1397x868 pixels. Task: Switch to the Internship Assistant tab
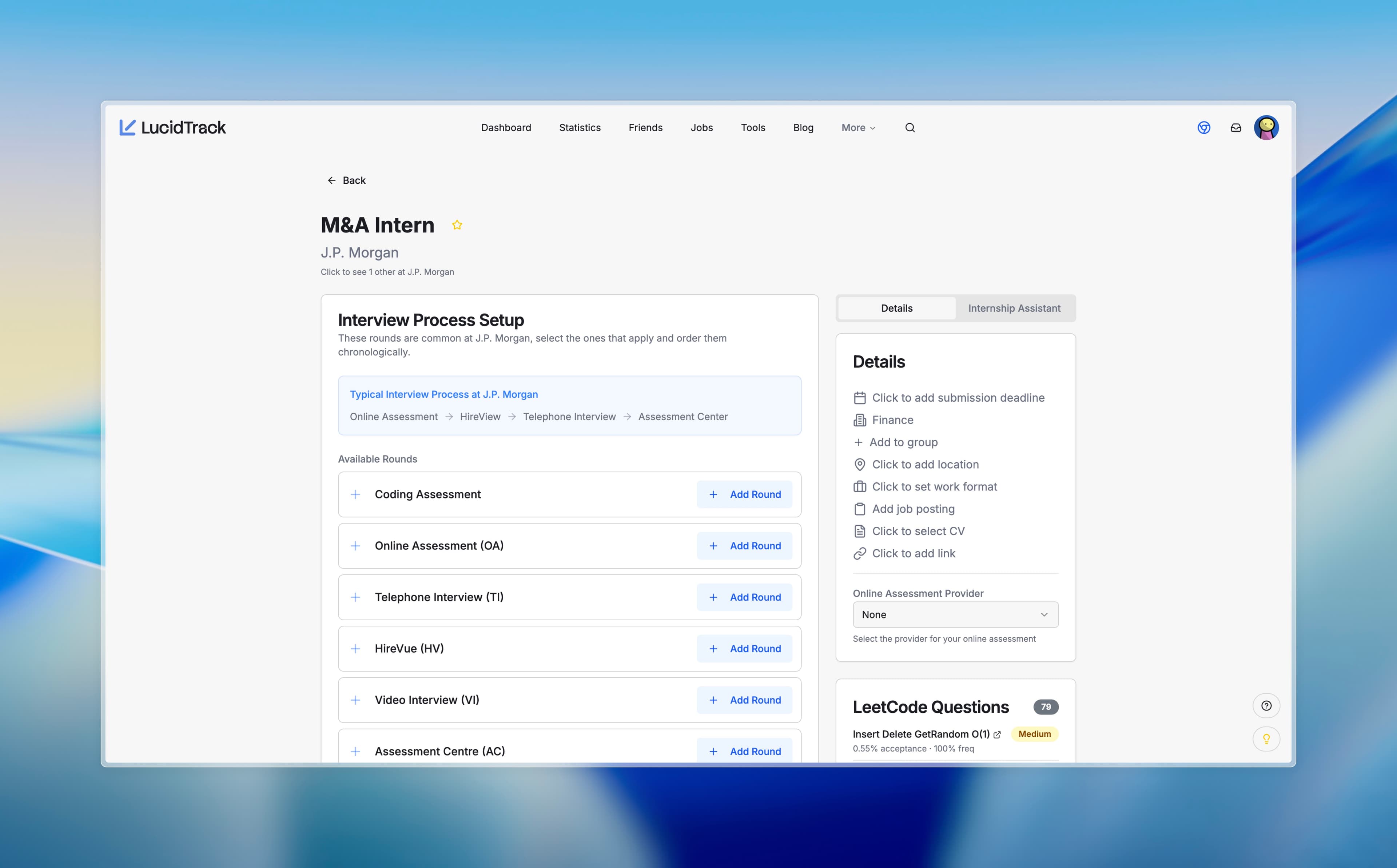(x=1014, y=308)
